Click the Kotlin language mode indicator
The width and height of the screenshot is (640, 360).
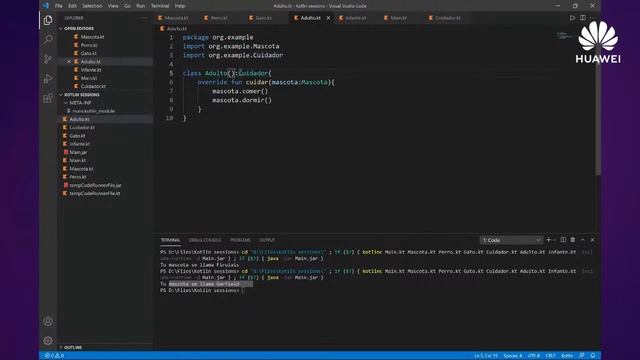(x=567, y=356)
